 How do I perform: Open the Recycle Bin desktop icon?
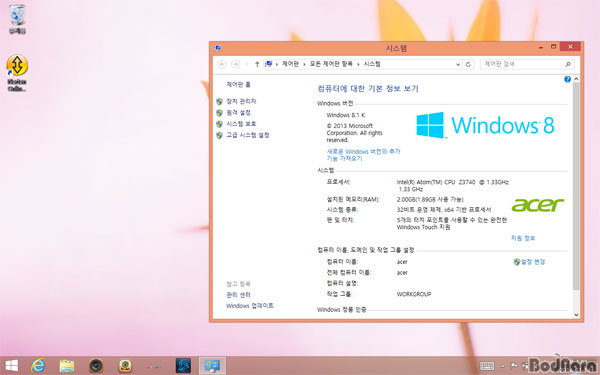17,19
